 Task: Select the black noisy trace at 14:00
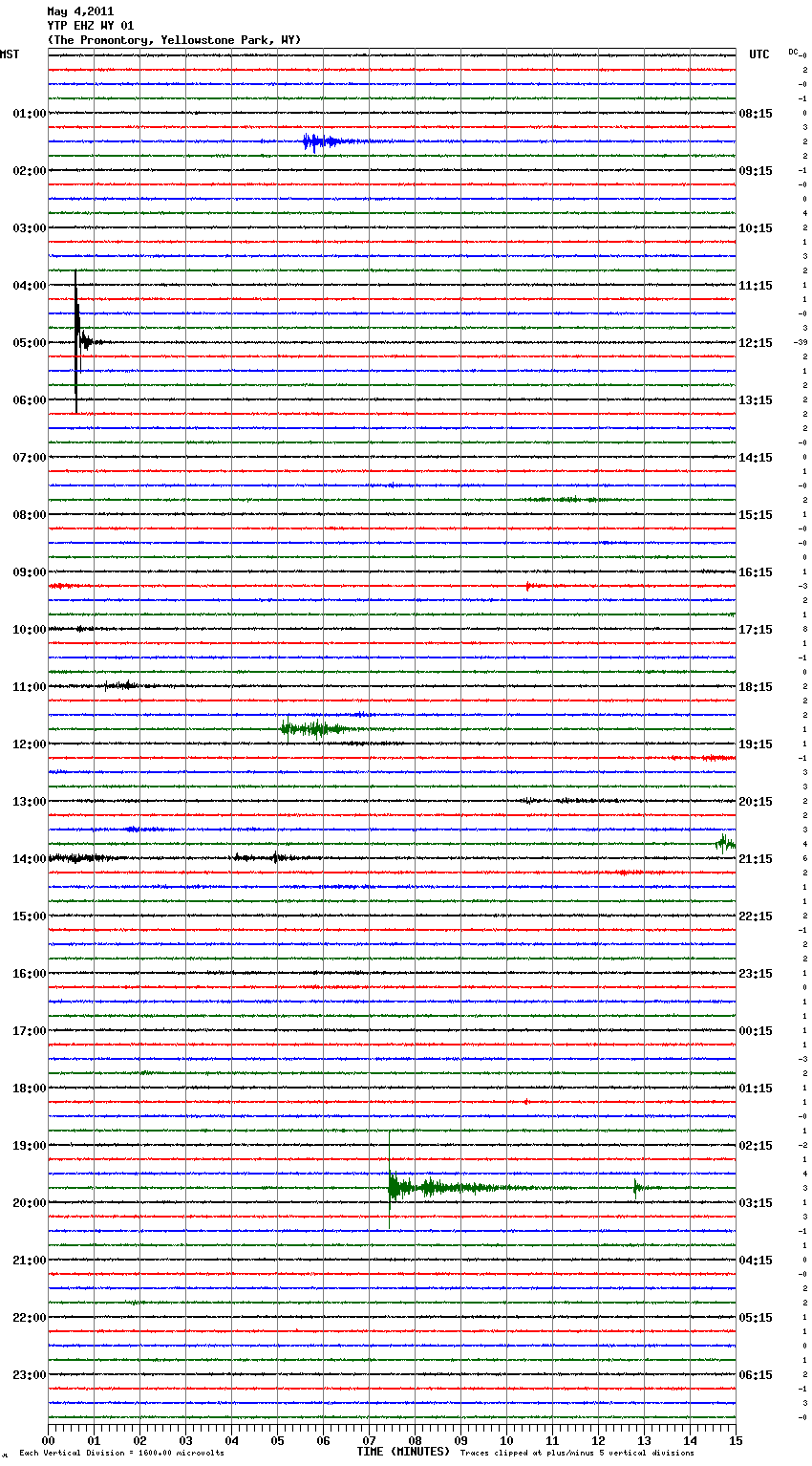[x=81, y=858]
